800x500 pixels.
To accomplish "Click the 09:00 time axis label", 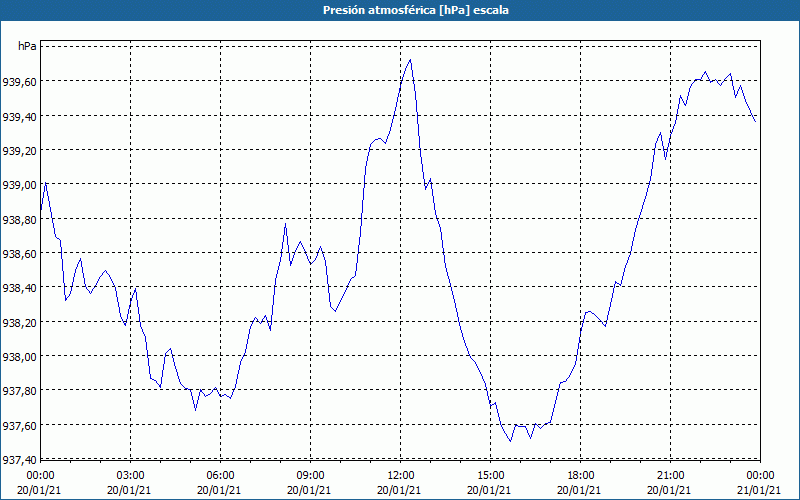I will point(311,476).
